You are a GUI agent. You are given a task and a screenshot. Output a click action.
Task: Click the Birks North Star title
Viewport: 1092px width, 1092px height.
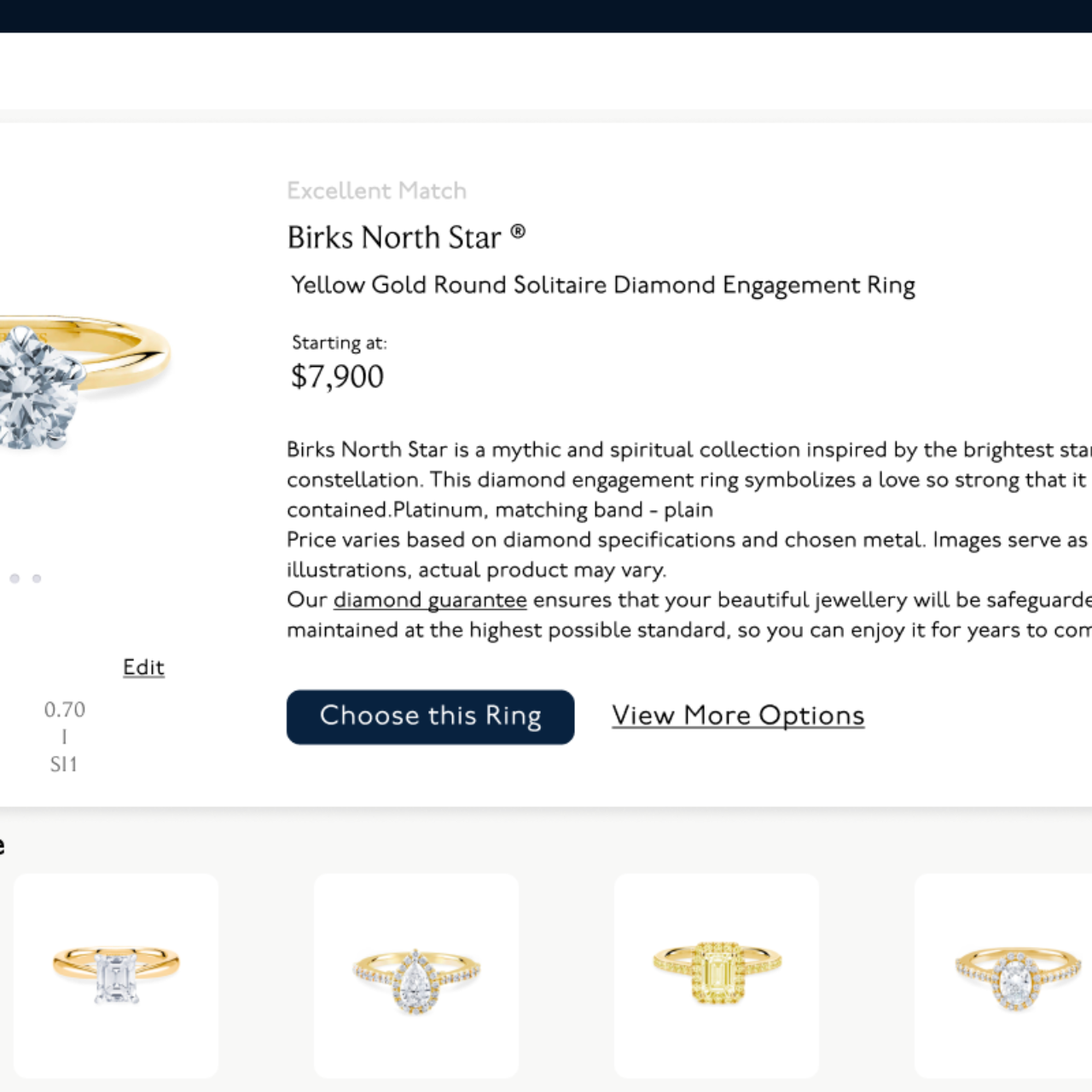click(x=394, y=238)
